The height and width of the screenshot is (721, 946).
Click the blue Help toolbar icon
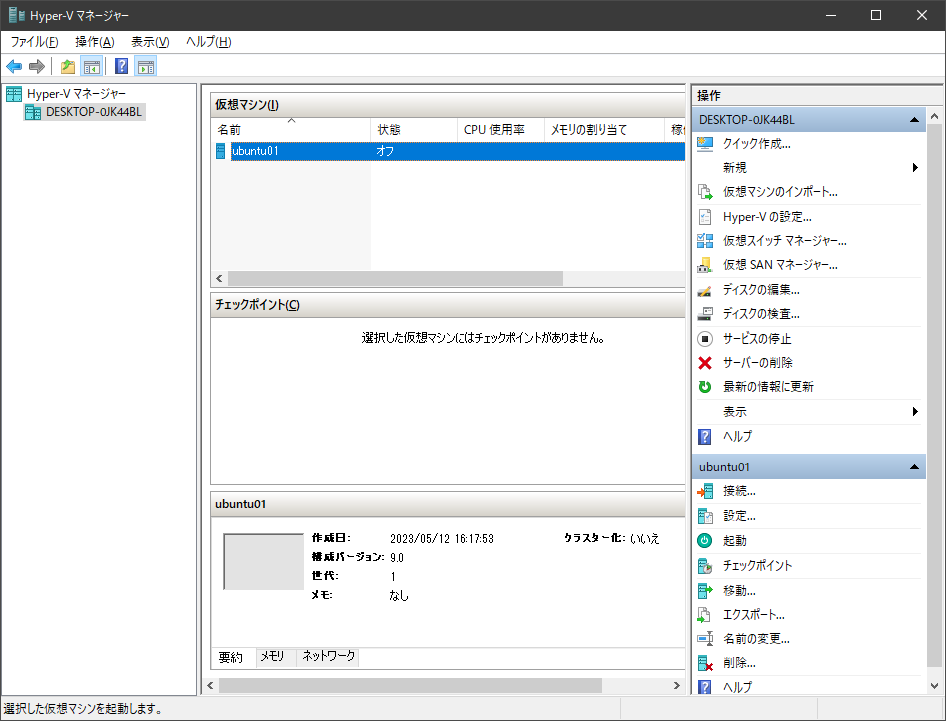[x=121, y=66]
